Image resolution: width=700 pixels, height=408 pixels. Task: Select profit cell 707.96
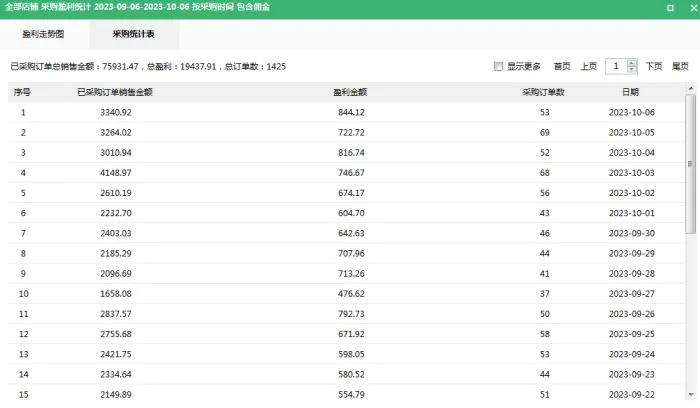tap(351, 254)
